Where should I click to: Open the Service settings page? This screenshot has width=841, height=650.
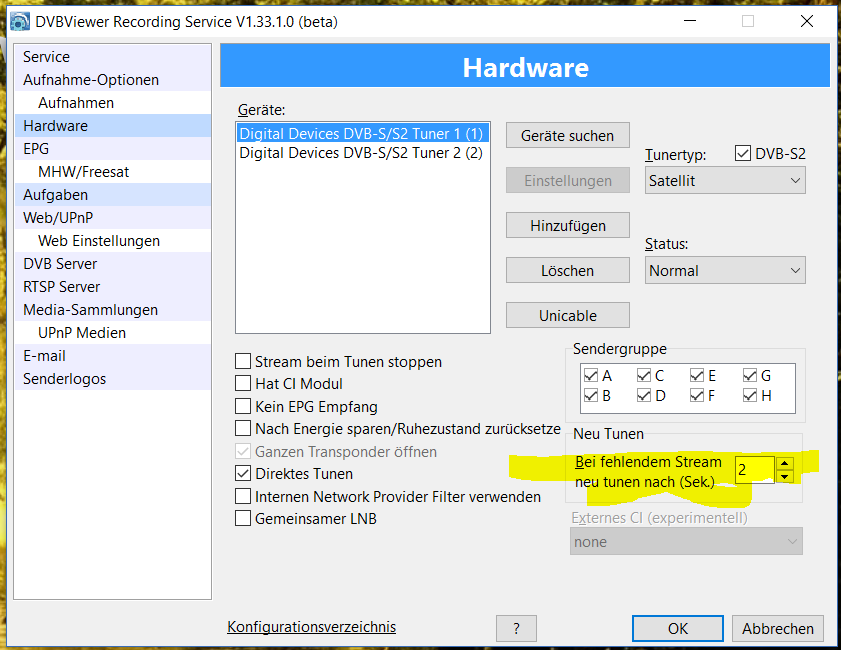pos(113,56)
